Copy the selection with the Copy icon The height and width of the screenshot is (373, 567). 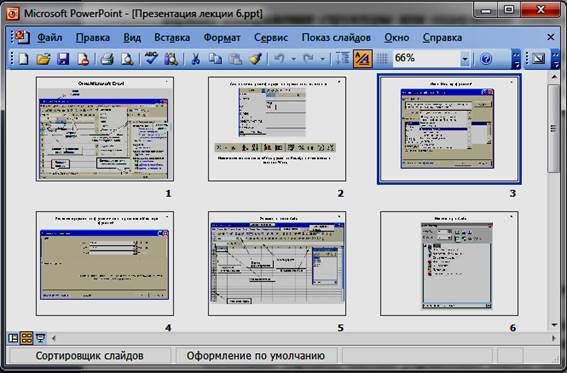click(x=216, y=59)
